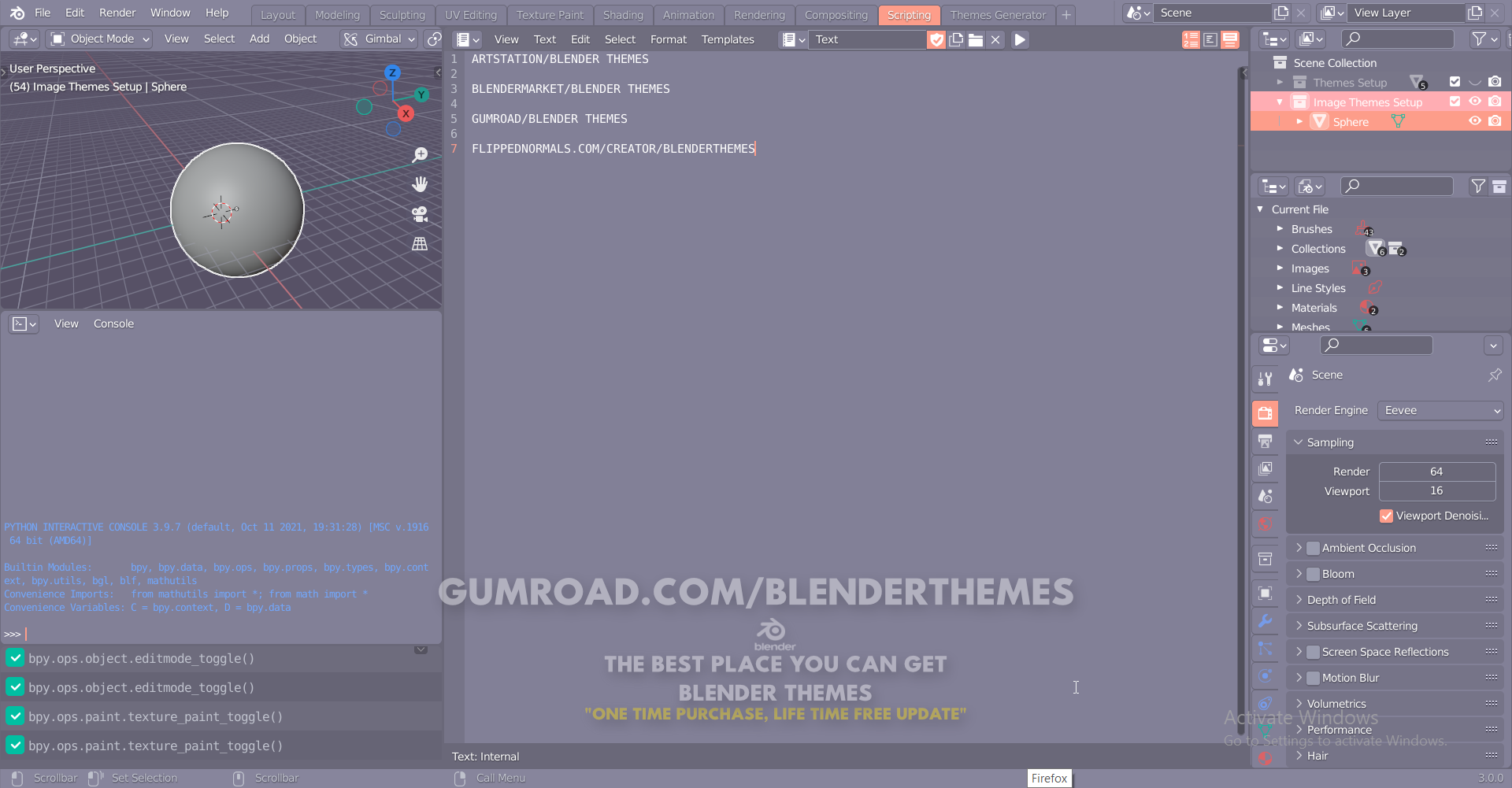Screen dimensions: 1512x788
Task: Switch to the Themes Generator workspace tab
Action: pyautogui.click(x=998, y=15)
